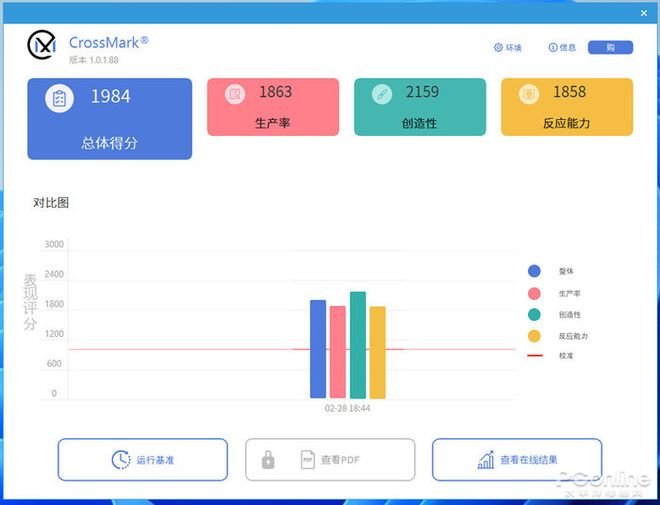The width and height of the screenshot is (660, 505).
Task: Select the 创造性 2159 score card
Action: [420, 107]
